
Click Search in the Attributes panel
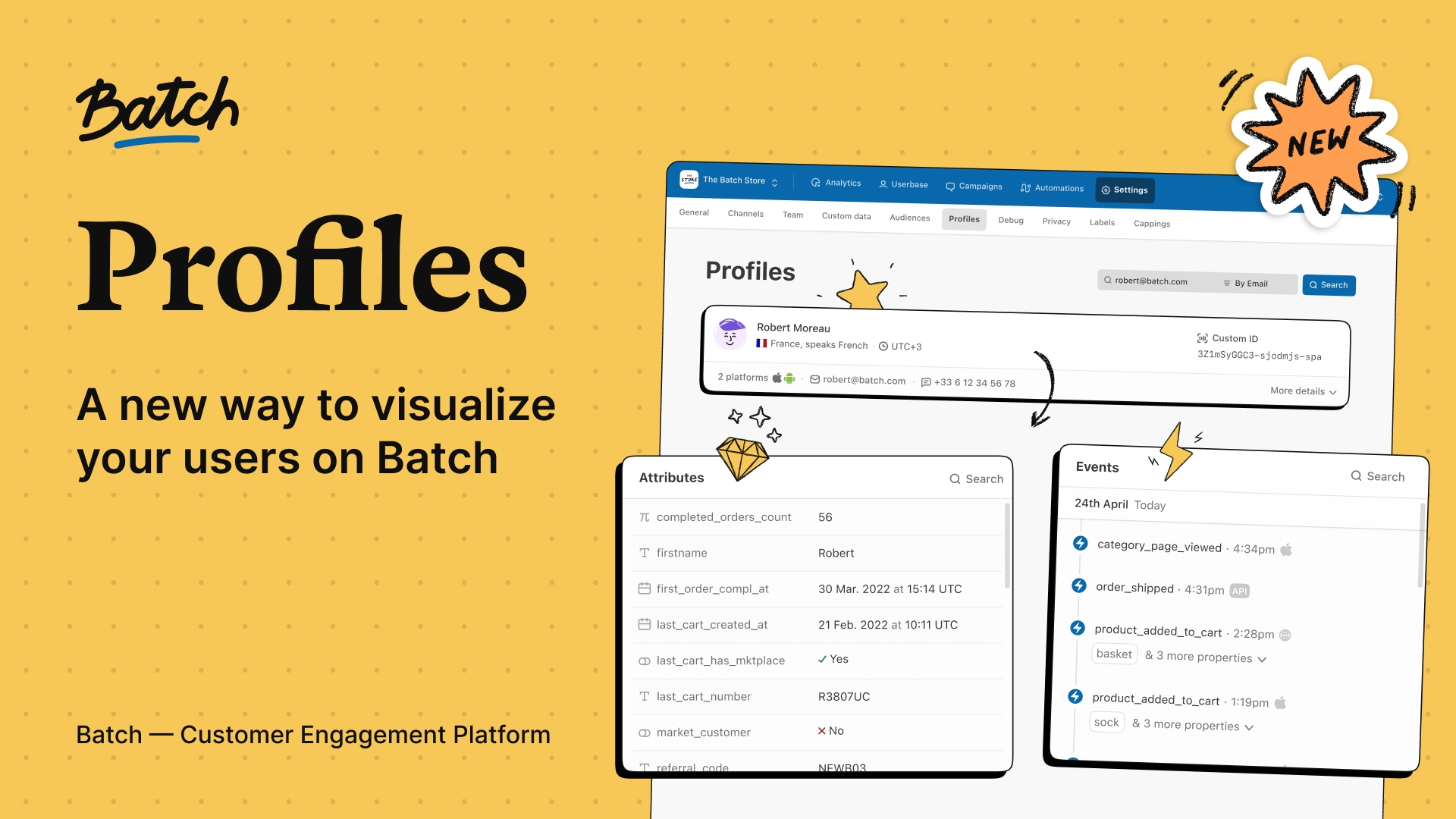pyautogui.click(x=977, y=479)
